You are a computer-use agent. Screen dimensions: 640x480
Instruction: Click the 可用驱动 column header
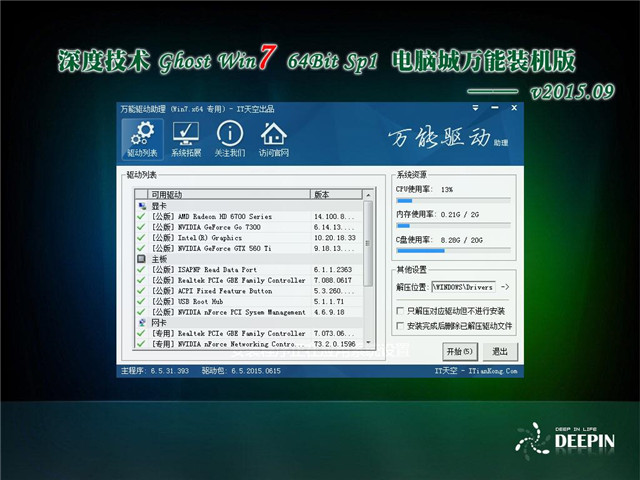click(x=229, y=194)
